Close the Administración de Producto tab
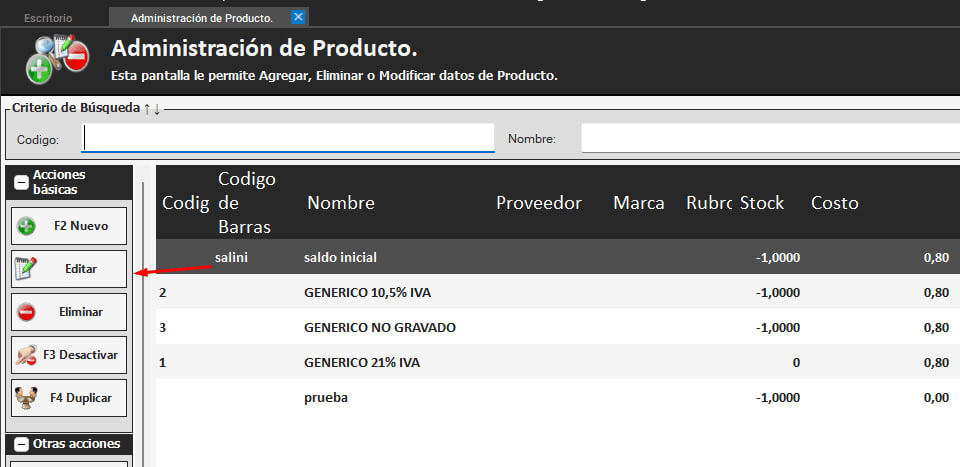 [x=298, y=17]
